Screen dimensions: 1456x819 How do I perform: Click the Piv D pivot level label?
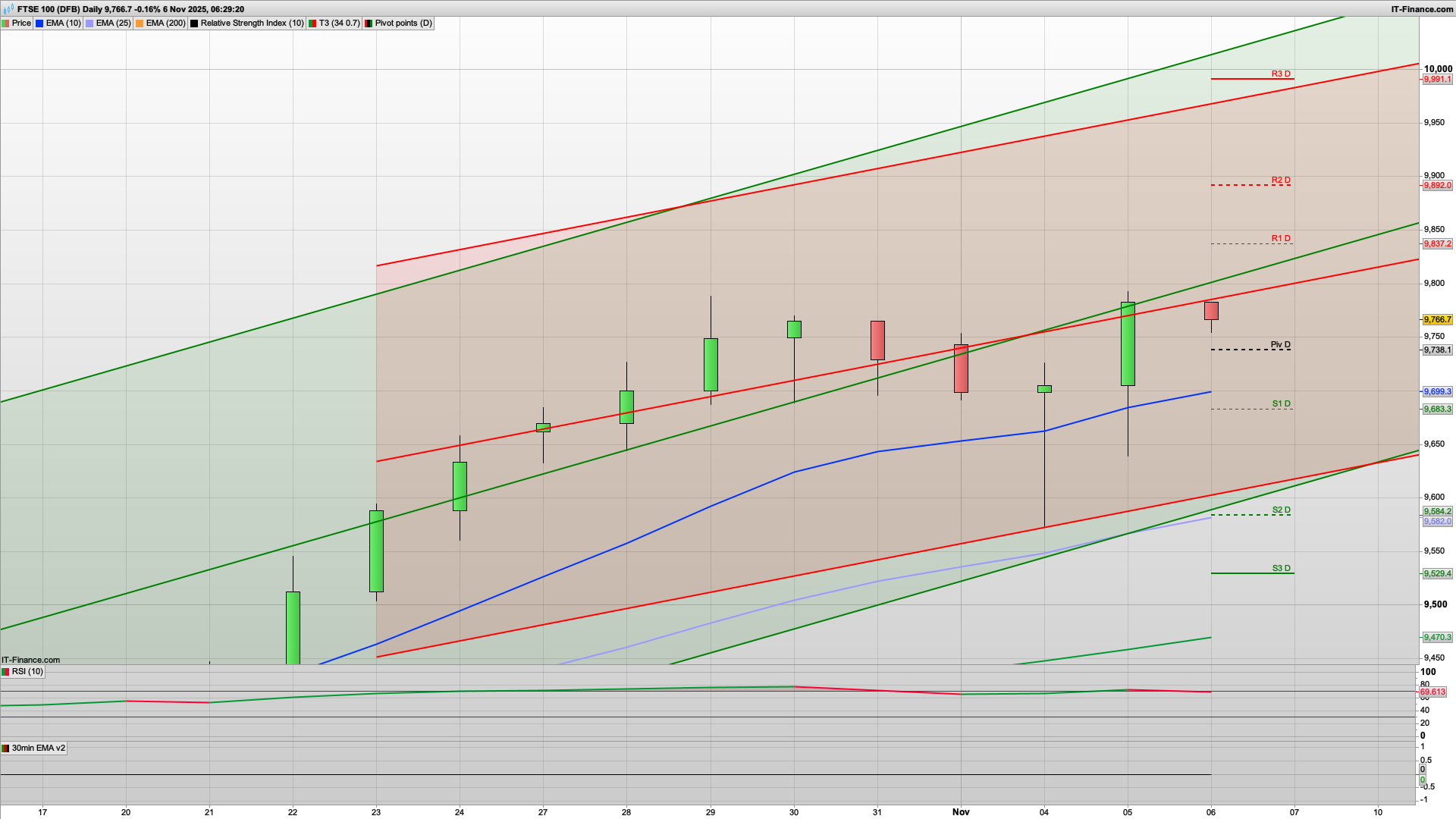tap(1282, 344)
